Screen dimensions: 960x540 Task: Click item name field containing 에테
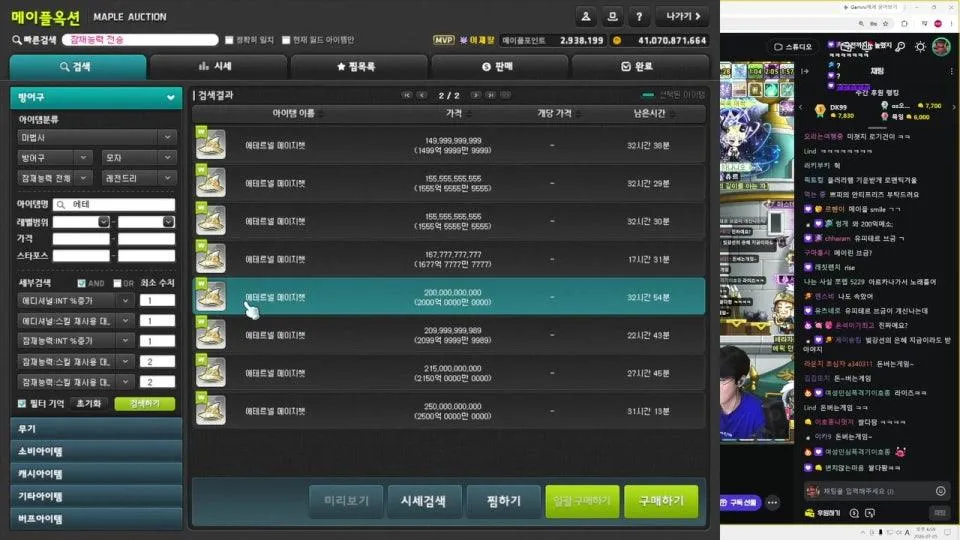114,204
